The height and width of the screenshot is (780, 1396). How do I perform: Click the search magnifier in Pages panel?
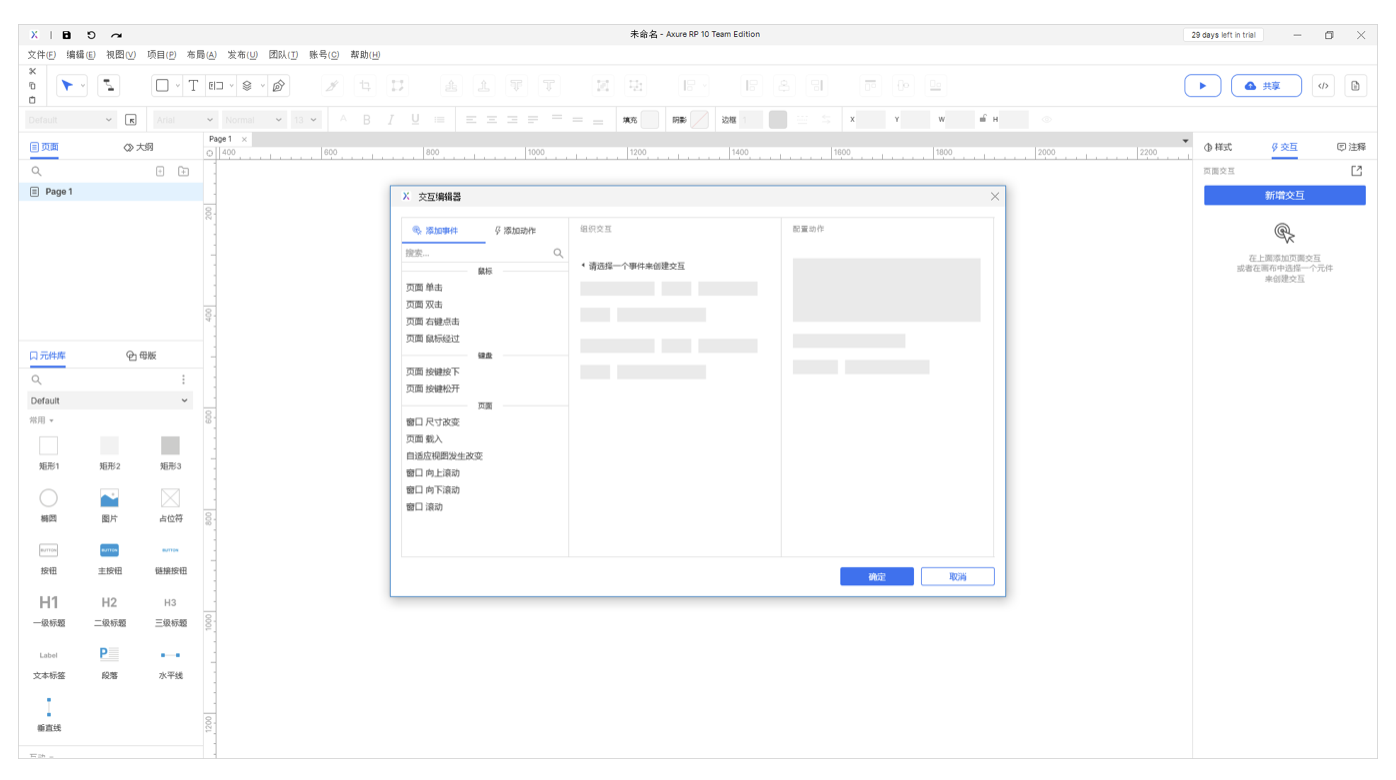click(37, 172)
